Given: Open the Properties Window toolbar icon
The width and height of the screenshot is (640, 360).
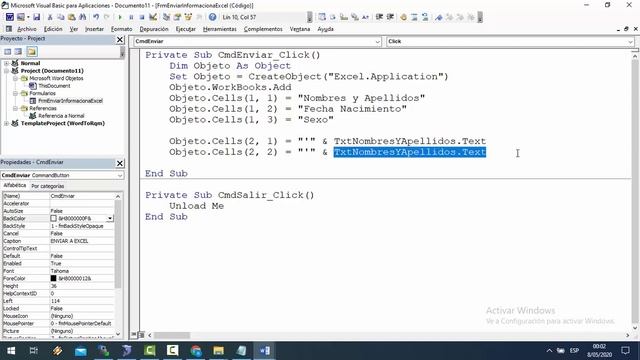Looking at the screenshot, I should tap(177, 17).
